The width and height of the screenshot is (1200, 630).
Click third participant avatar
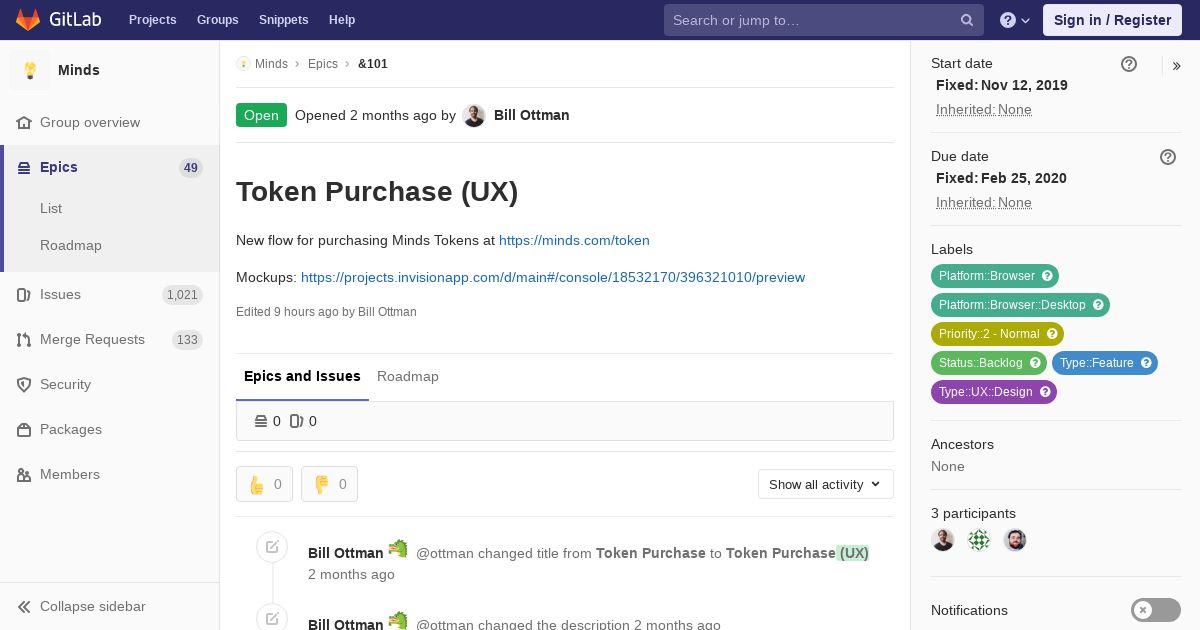[1015, 540]
